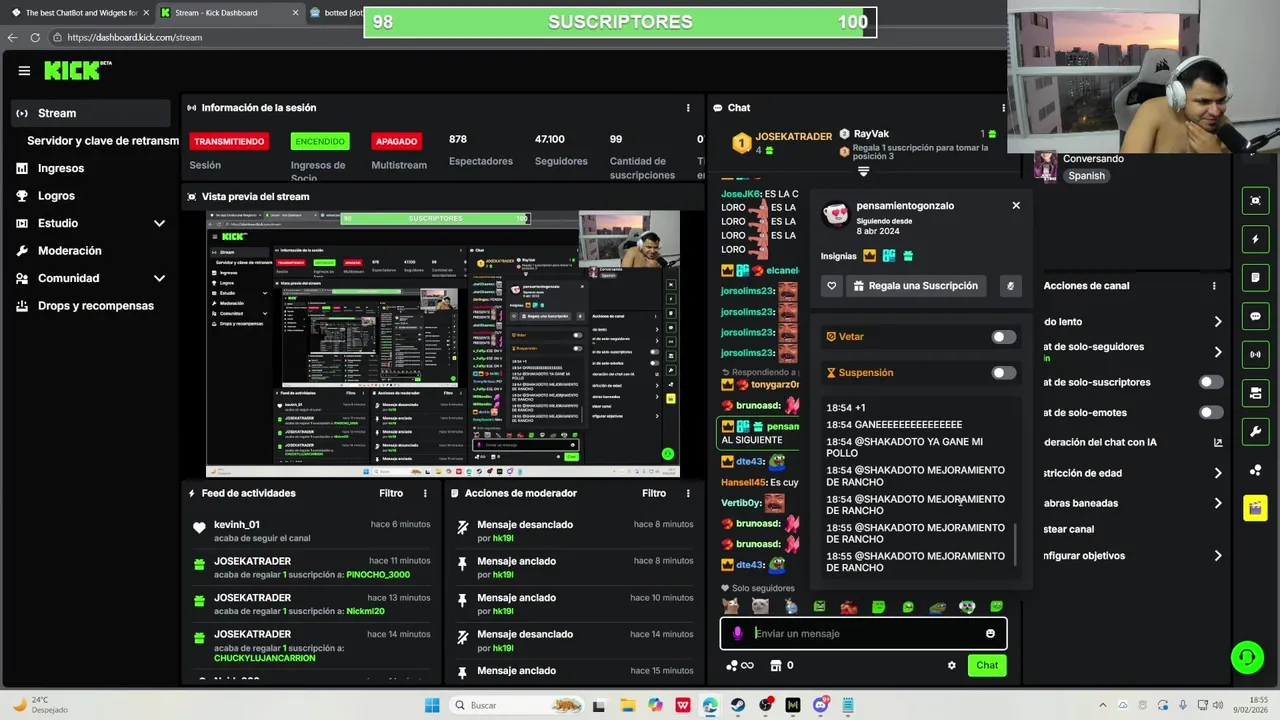Expand restricción de edad option
Image resolution: width=1280 pixels, height=720 pixels.
1218,473
